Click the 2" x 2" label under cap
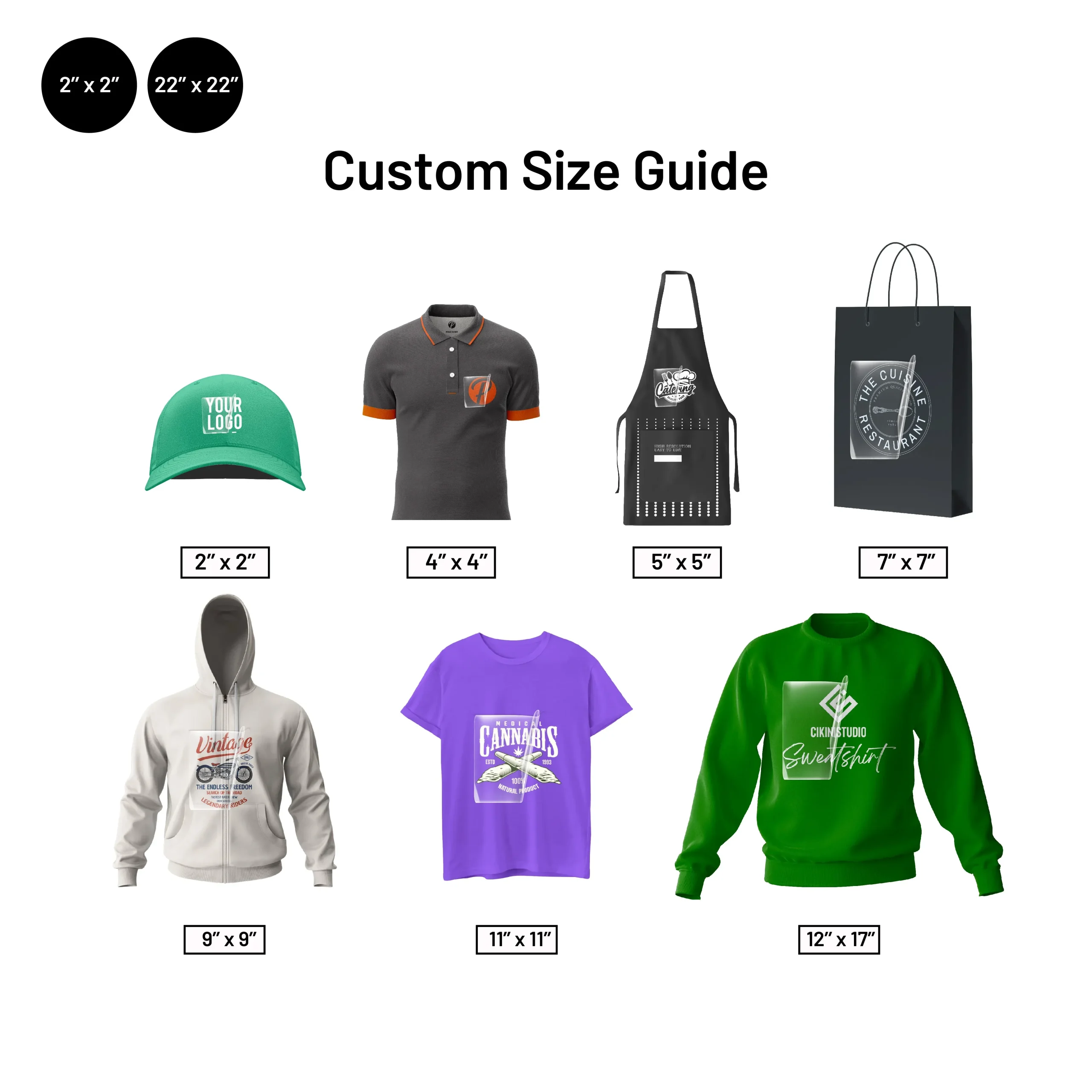The image size is (1092, 1092). pos(225,562)
